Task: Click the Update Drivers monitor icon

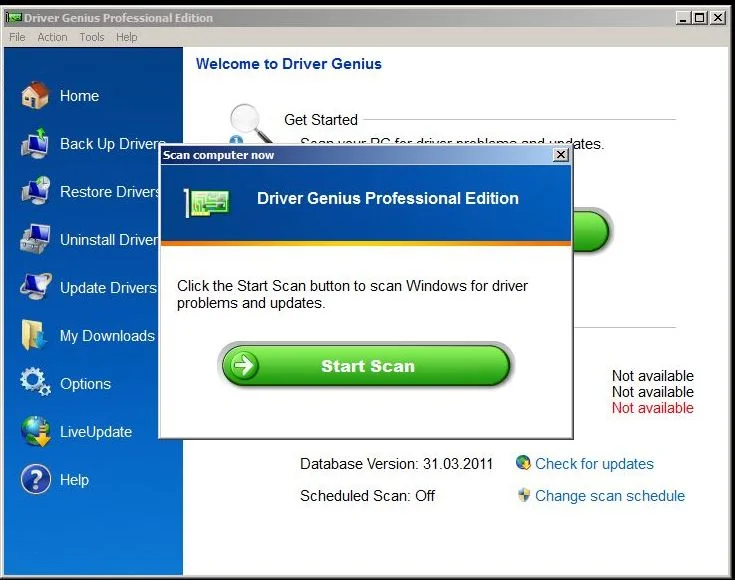Action: pos(36,286)
